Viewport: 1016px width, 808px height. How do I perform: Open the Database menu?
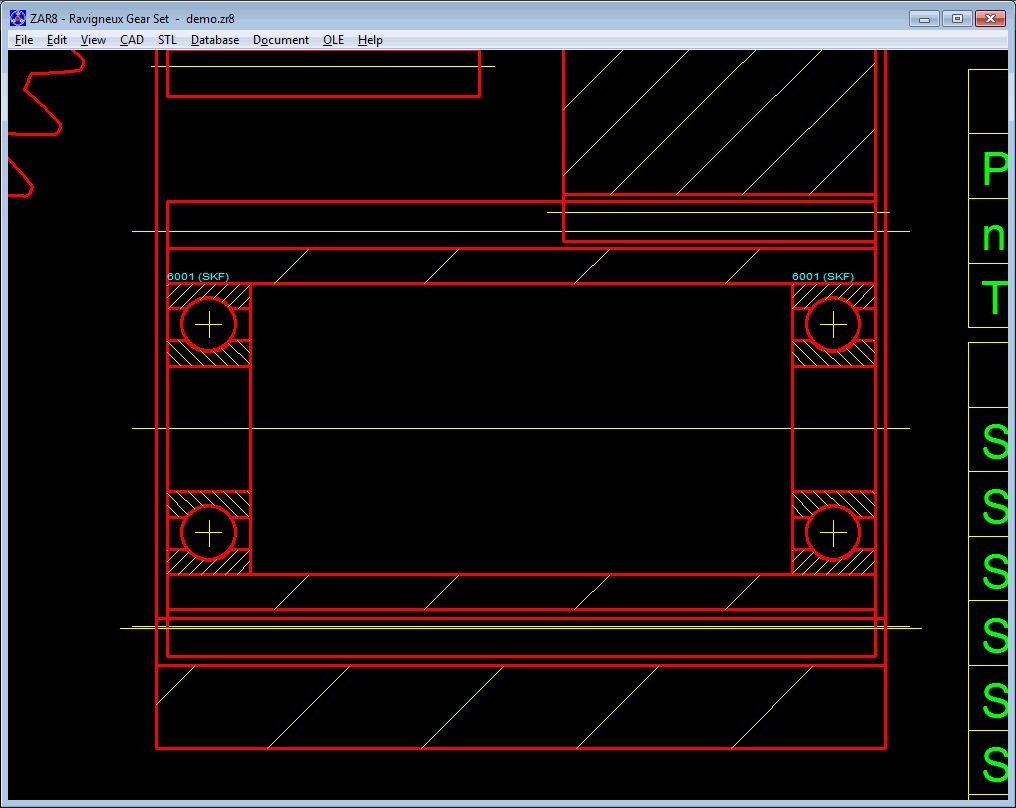(x=215, y=40)
